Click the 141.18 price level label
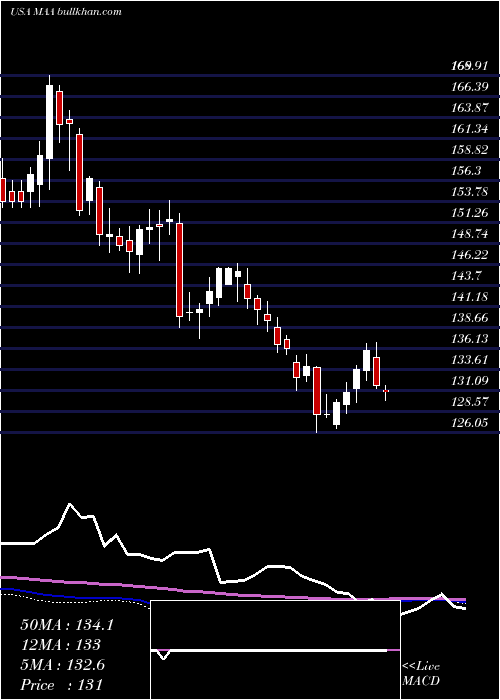500x700 pixels. click(x=469, y=296)
